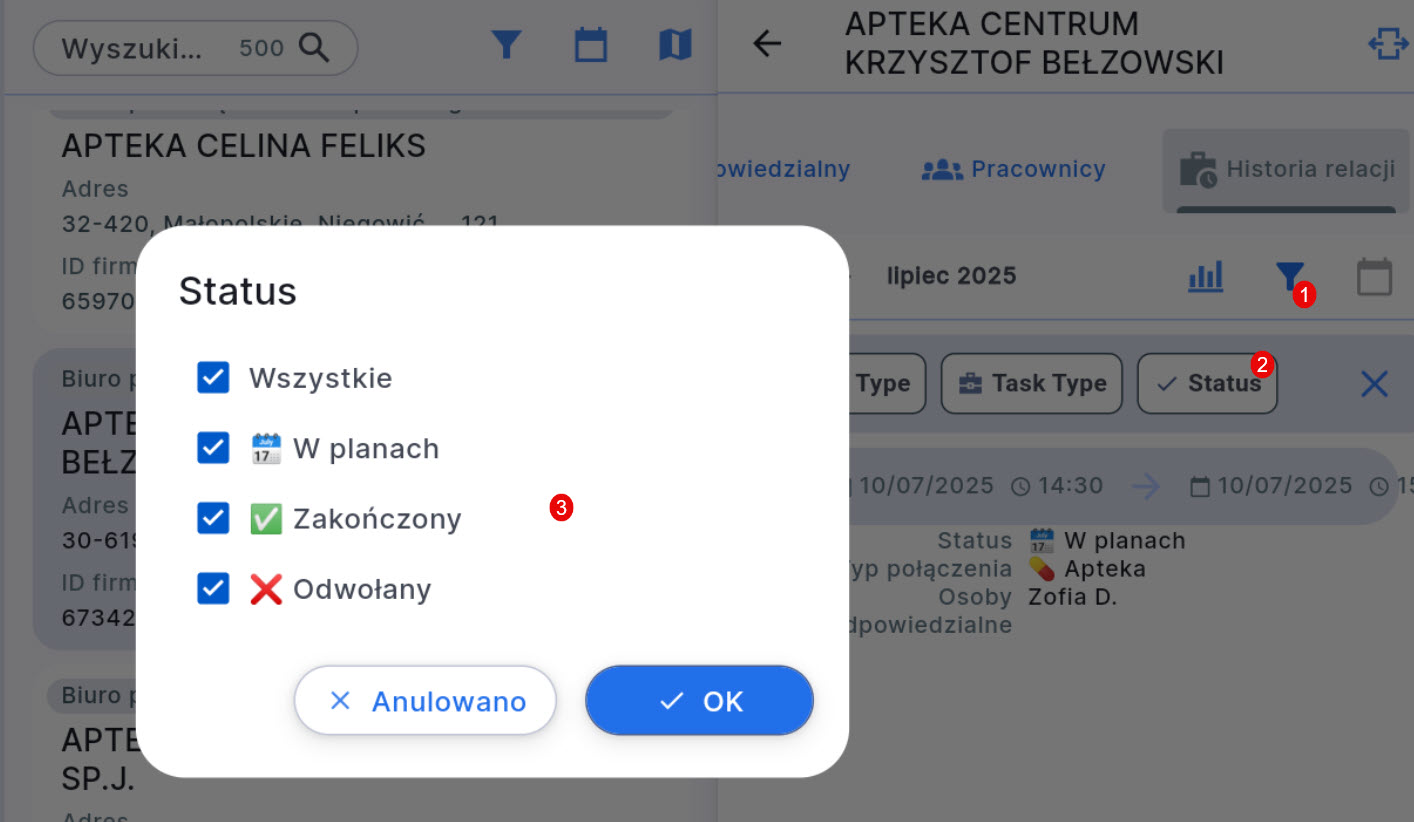Click the back arrow on APTEKA CENTRUM panel
Image resolution: width=1414 pixels, height=822 pixels.
tap(766, 44)
